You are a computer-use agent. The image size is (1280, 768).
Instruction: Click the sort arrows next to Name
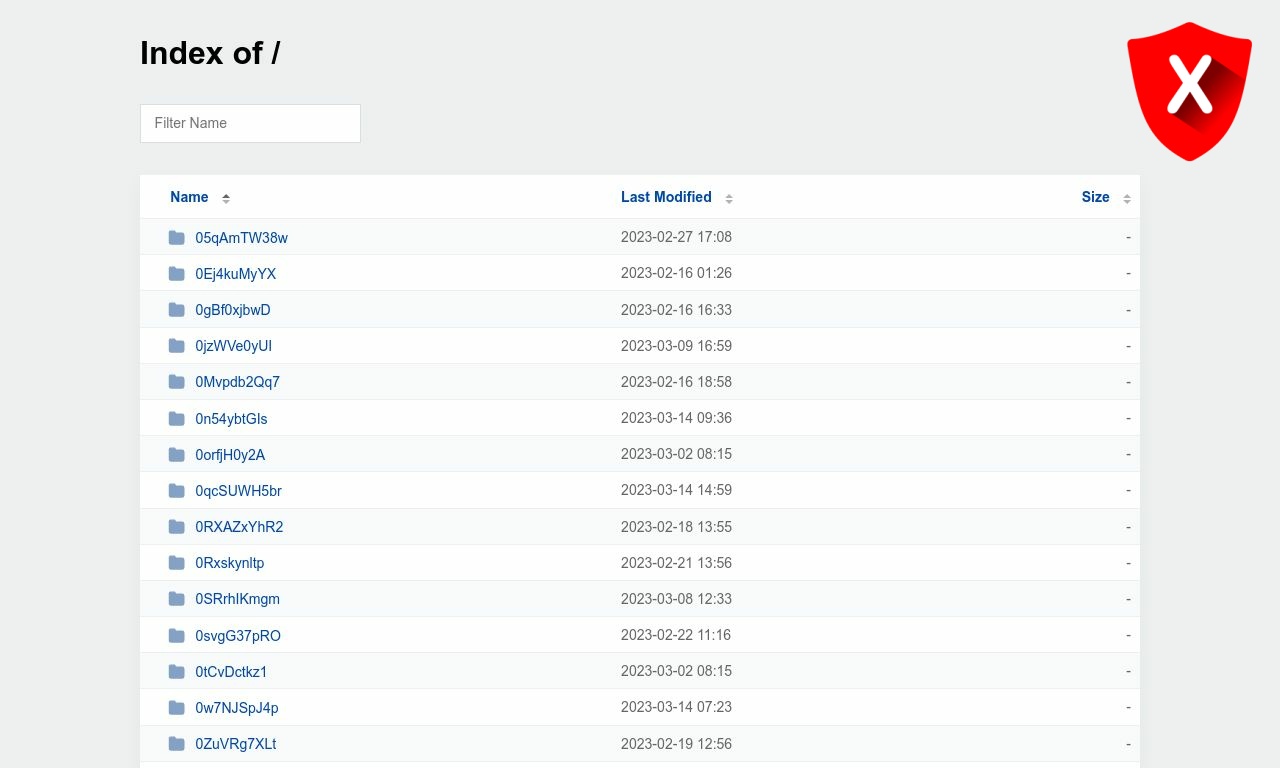226,198
